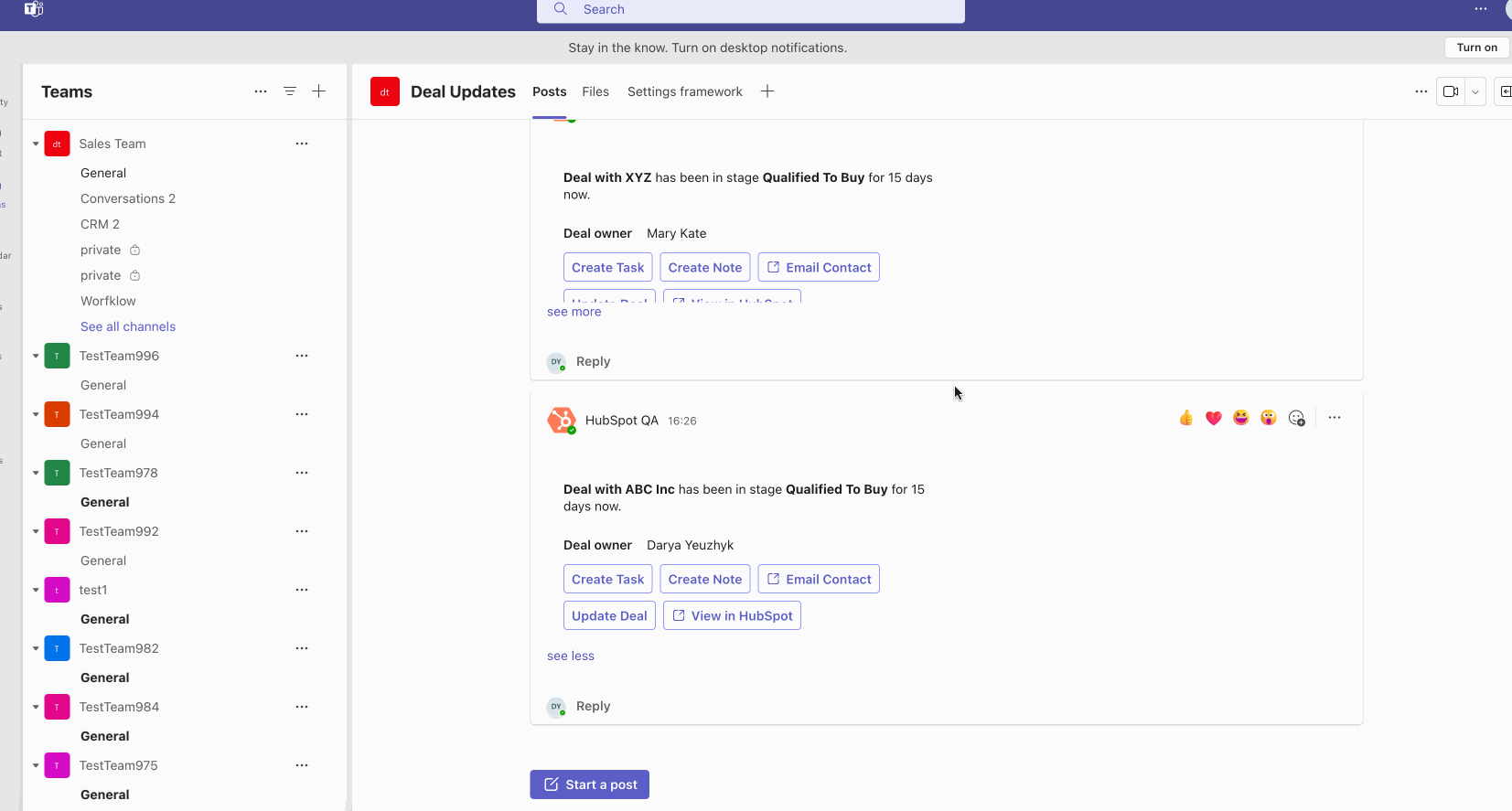Open TestTeam994 more options ellipsis

pyautogui.click(x=302, y=414)
